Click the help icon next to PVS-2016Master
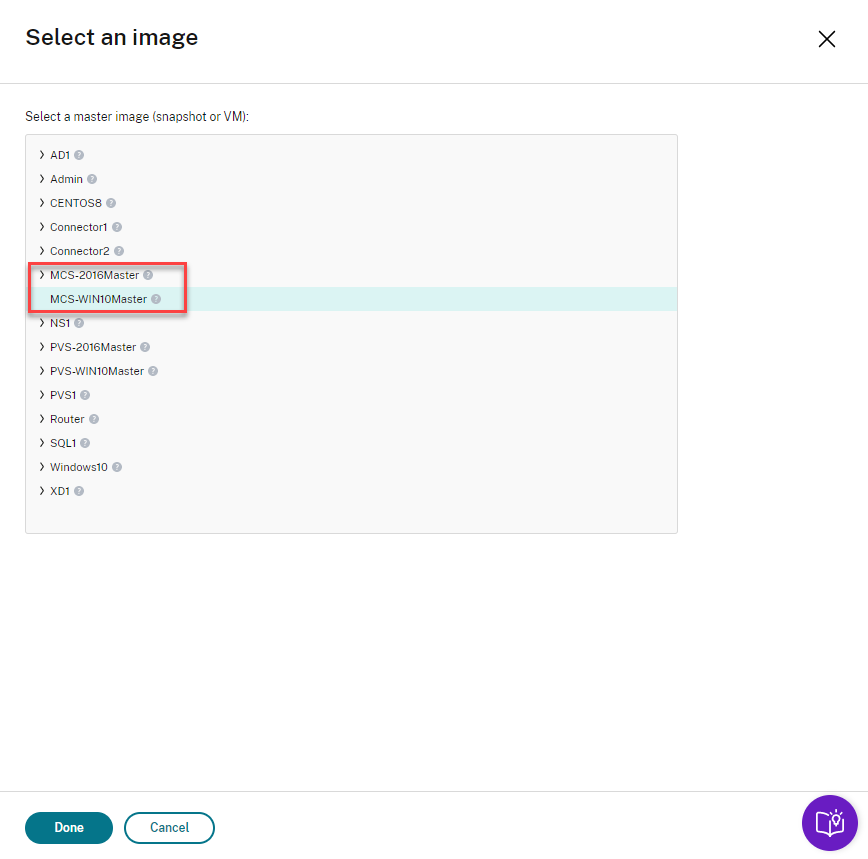 coord(145,347)
